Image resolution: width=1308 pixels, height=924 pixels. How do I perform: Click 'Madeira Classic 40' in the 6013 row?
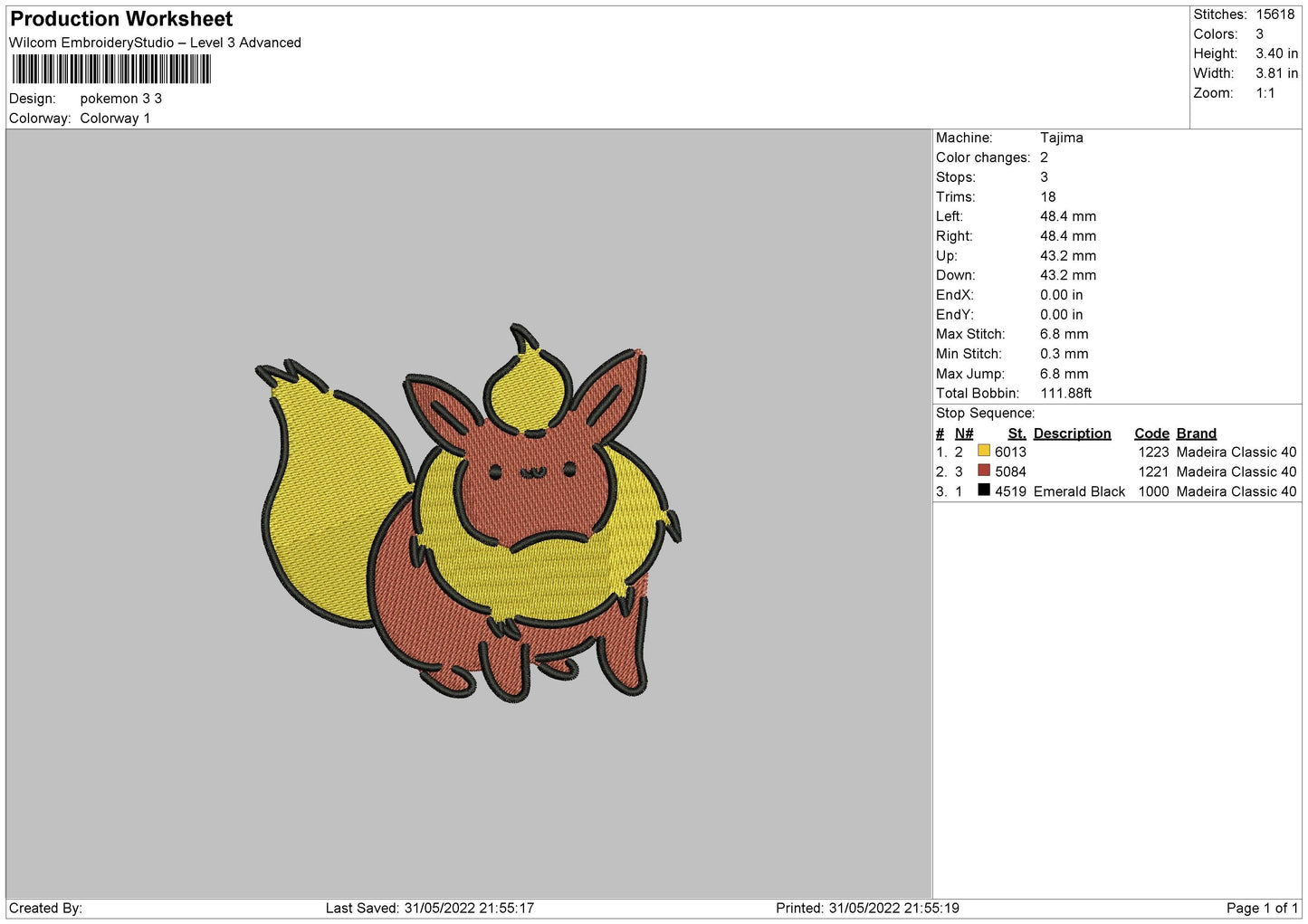click(1236, 452)
